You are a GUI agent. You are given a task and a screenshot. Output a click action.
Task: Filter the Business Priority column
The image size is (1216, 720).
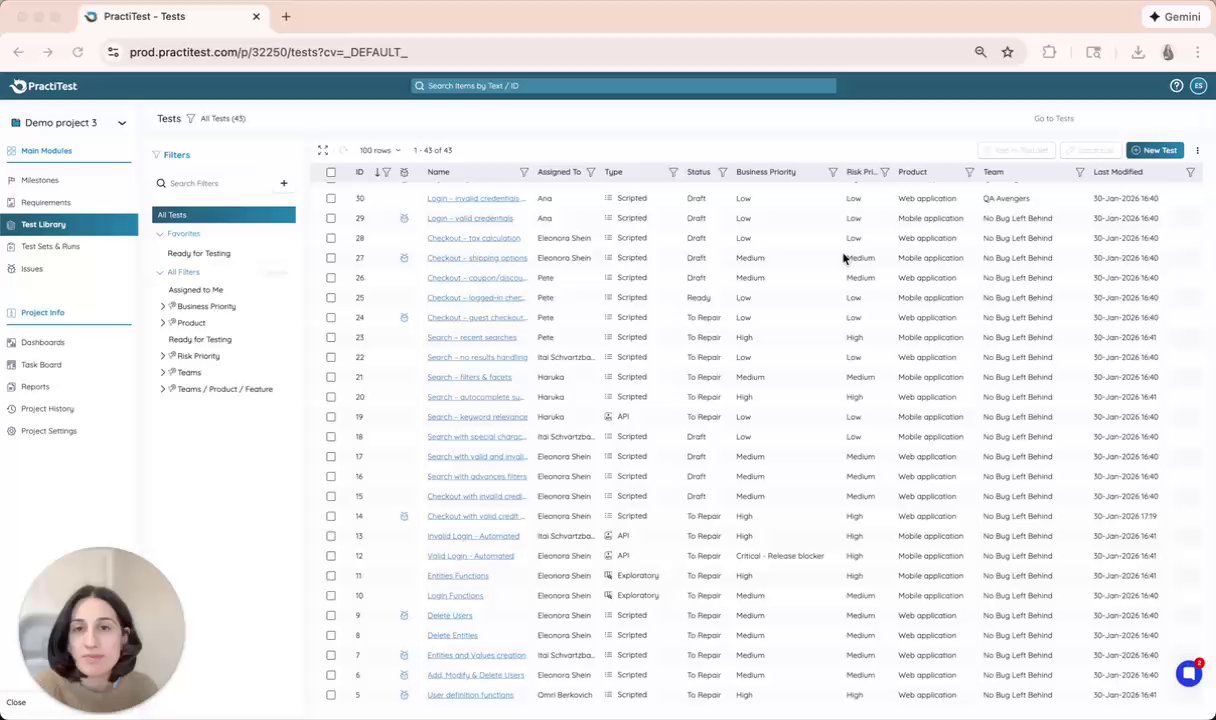[833, 172]
